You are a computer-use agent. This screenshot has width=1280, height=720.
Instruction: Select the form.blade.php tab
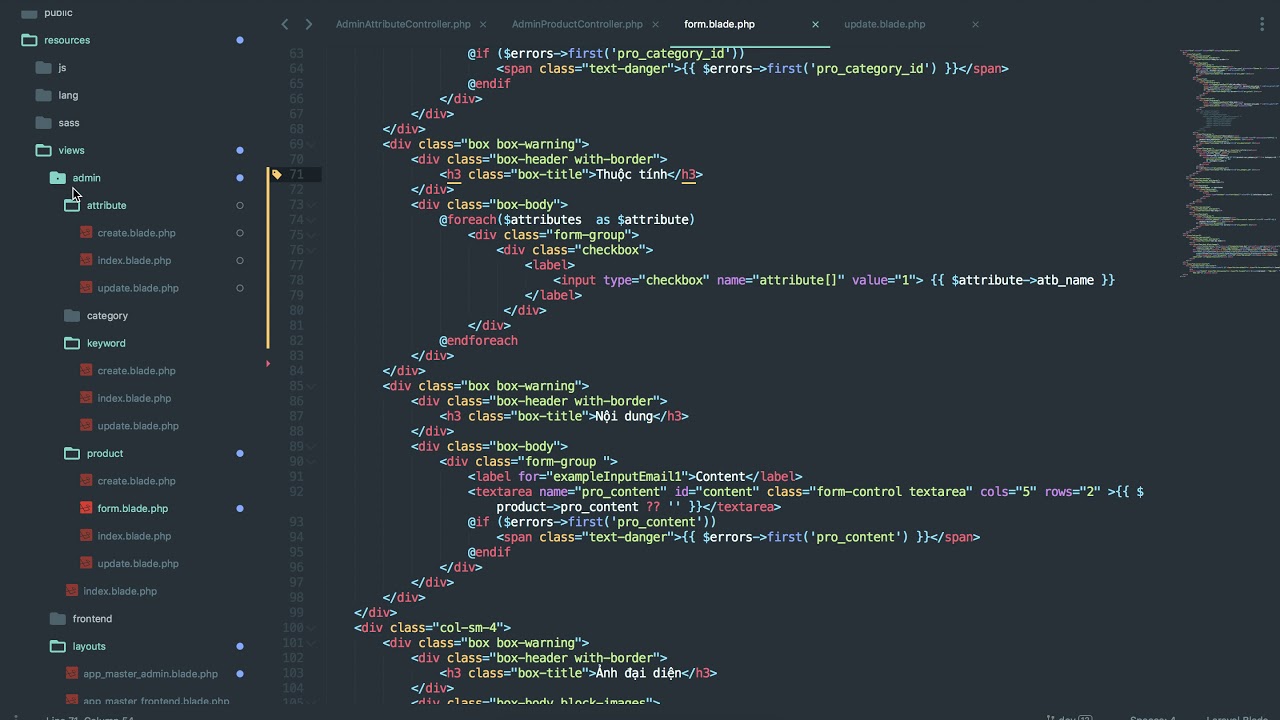click(x=719, y=24)
